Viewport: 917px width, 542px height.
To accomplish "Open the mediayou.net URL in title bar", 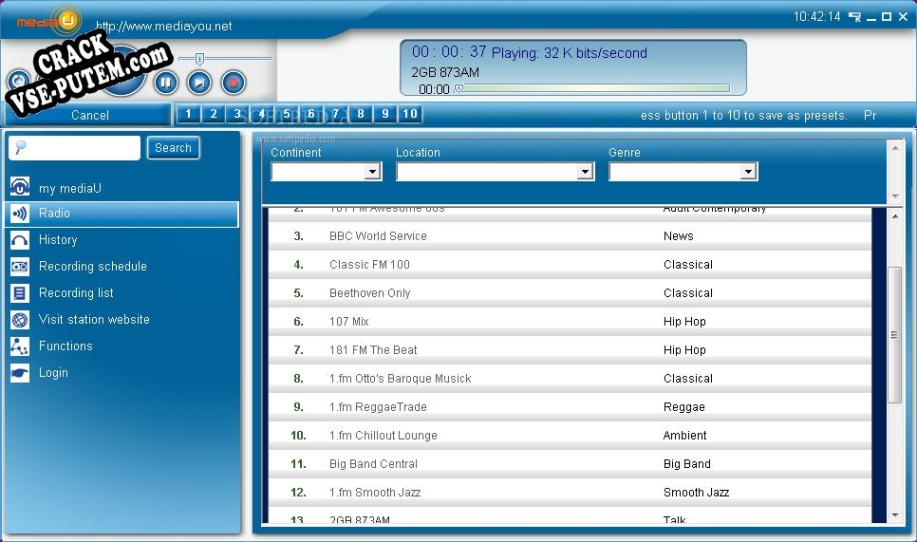I will [x=164, y=26].
